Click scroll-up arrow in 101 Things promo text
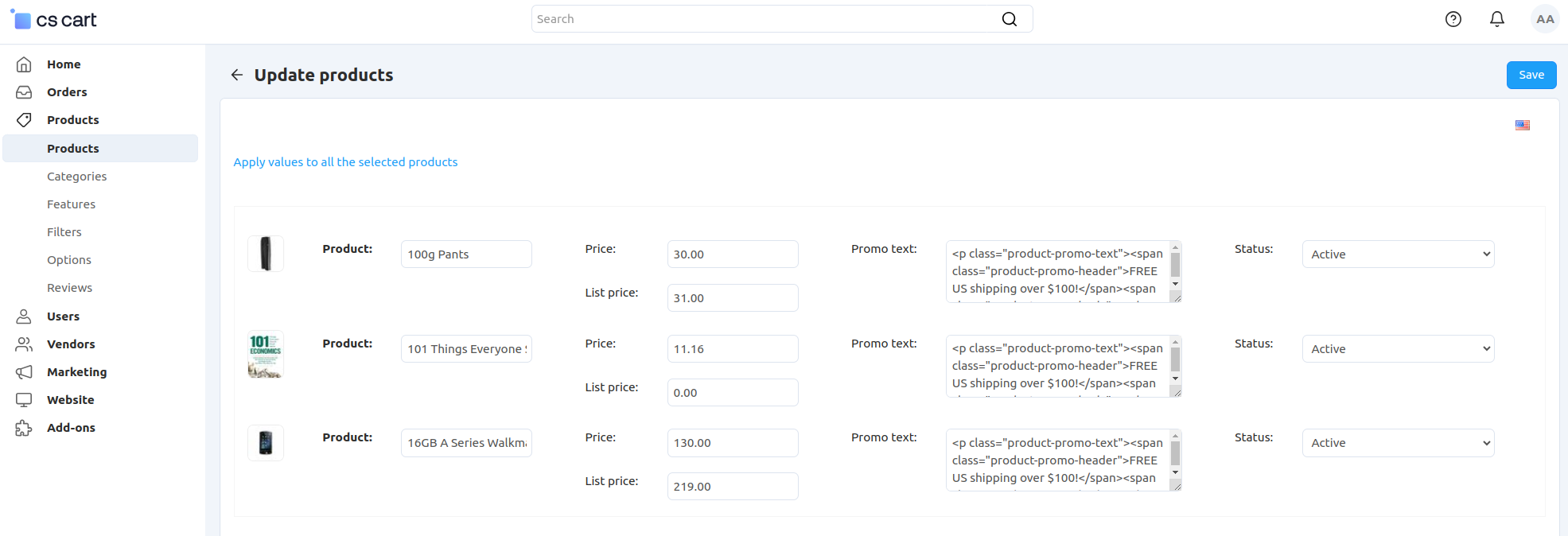The height and width of the screenshot is (536, 1568). pos(1175,342)
